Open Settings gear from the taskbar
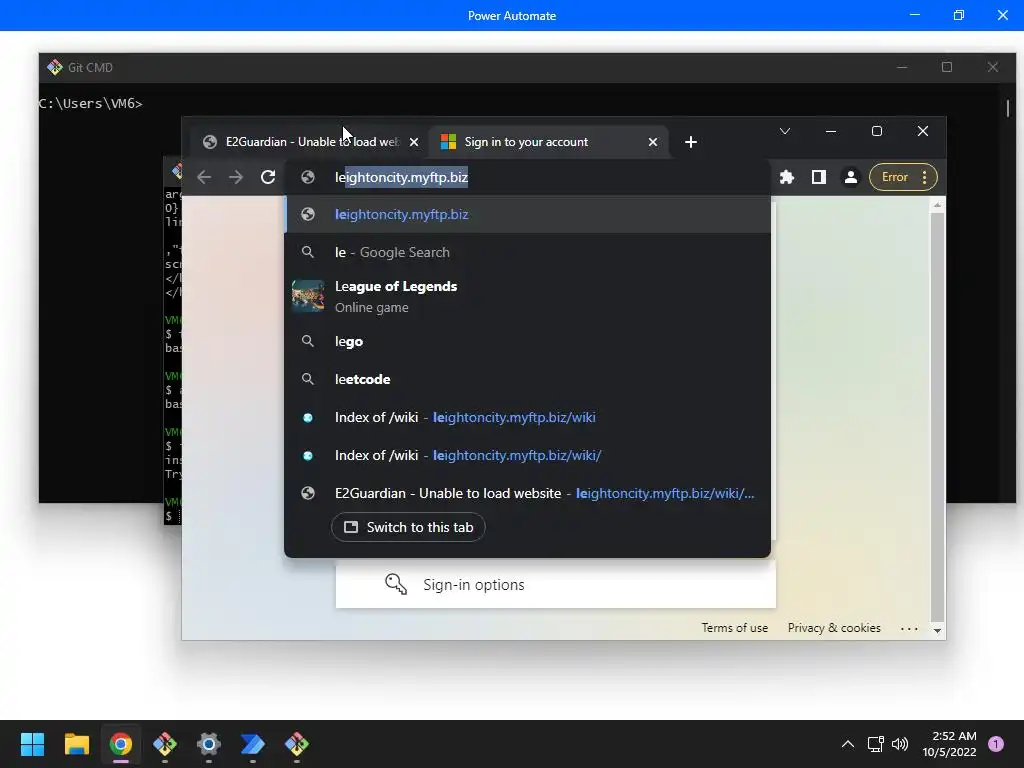 [208, 744]
